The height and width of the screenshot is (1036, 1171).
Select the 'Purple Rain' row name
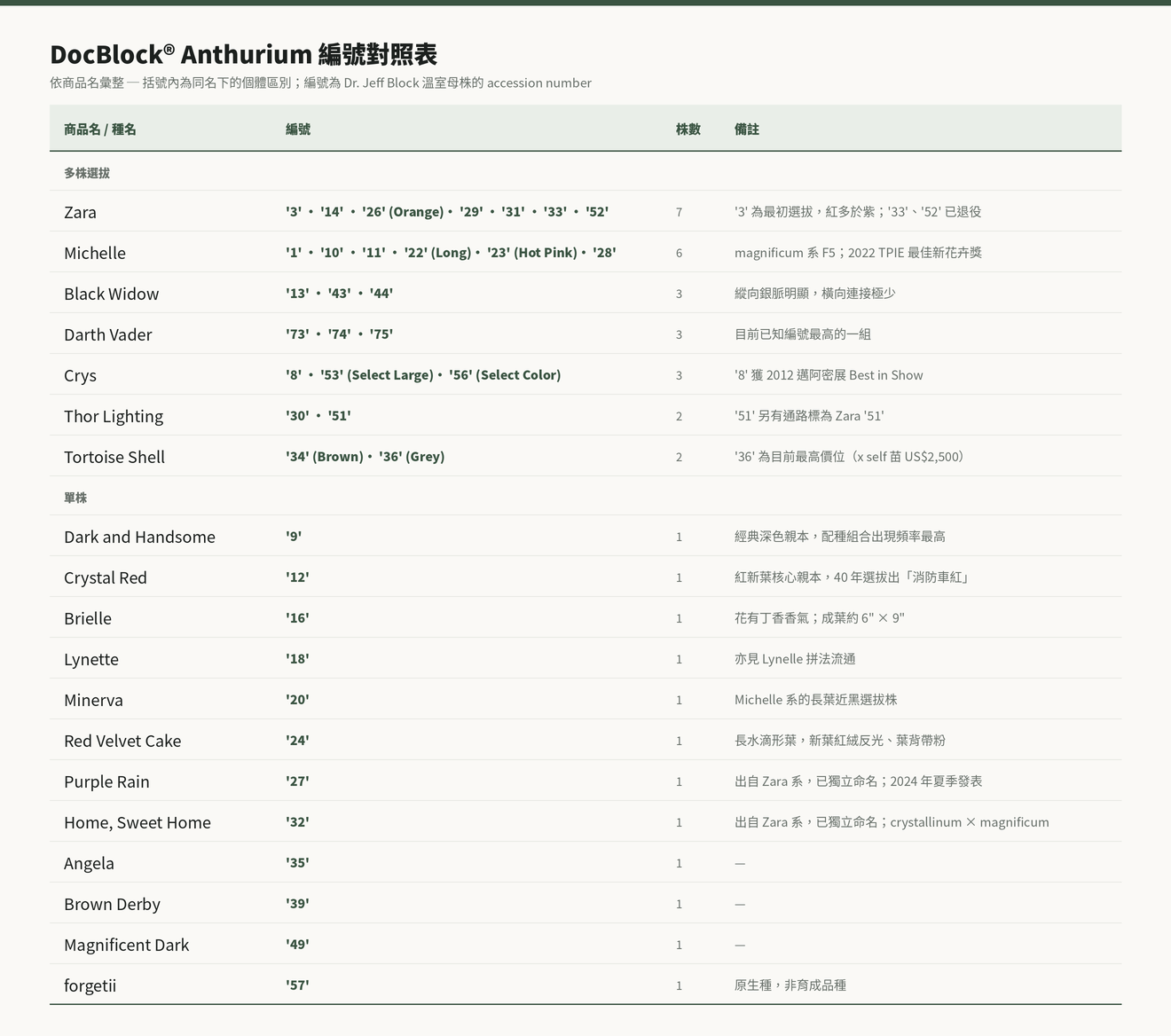click(x=106, y=781)
